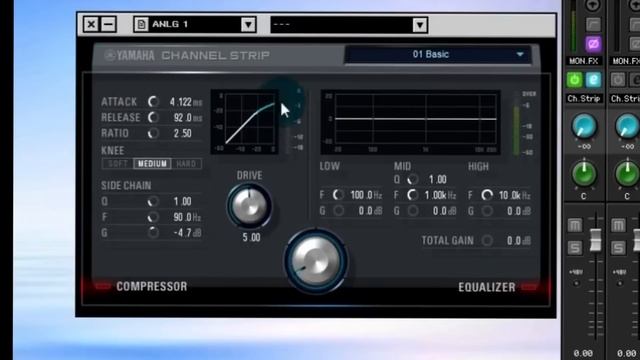This screenshot has width=640, height=360.
Task: Click the TOTAL GAIN knob
Action: (487, 240)
